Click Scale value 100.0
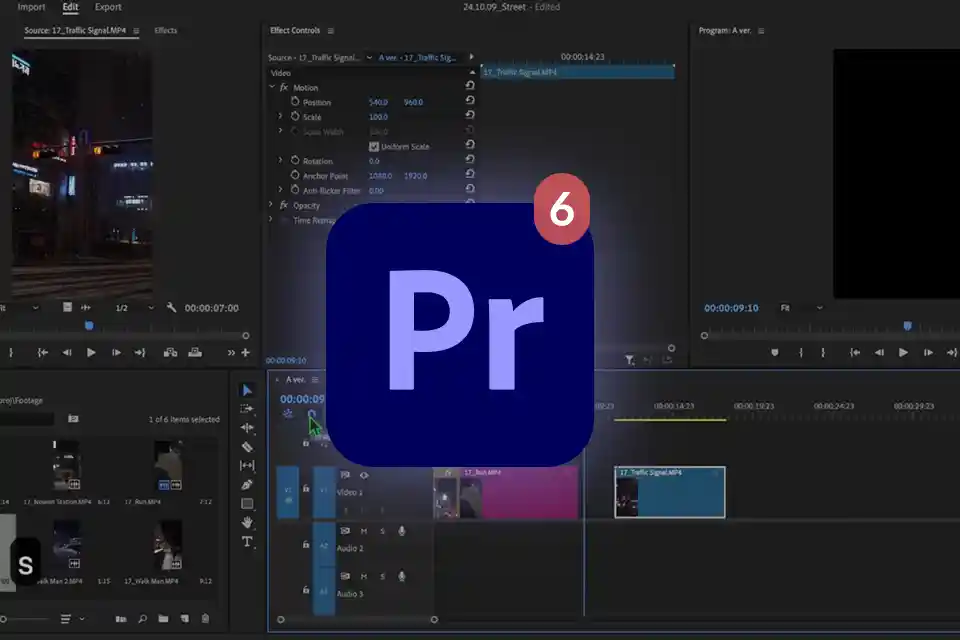 (x=378, y=116)
